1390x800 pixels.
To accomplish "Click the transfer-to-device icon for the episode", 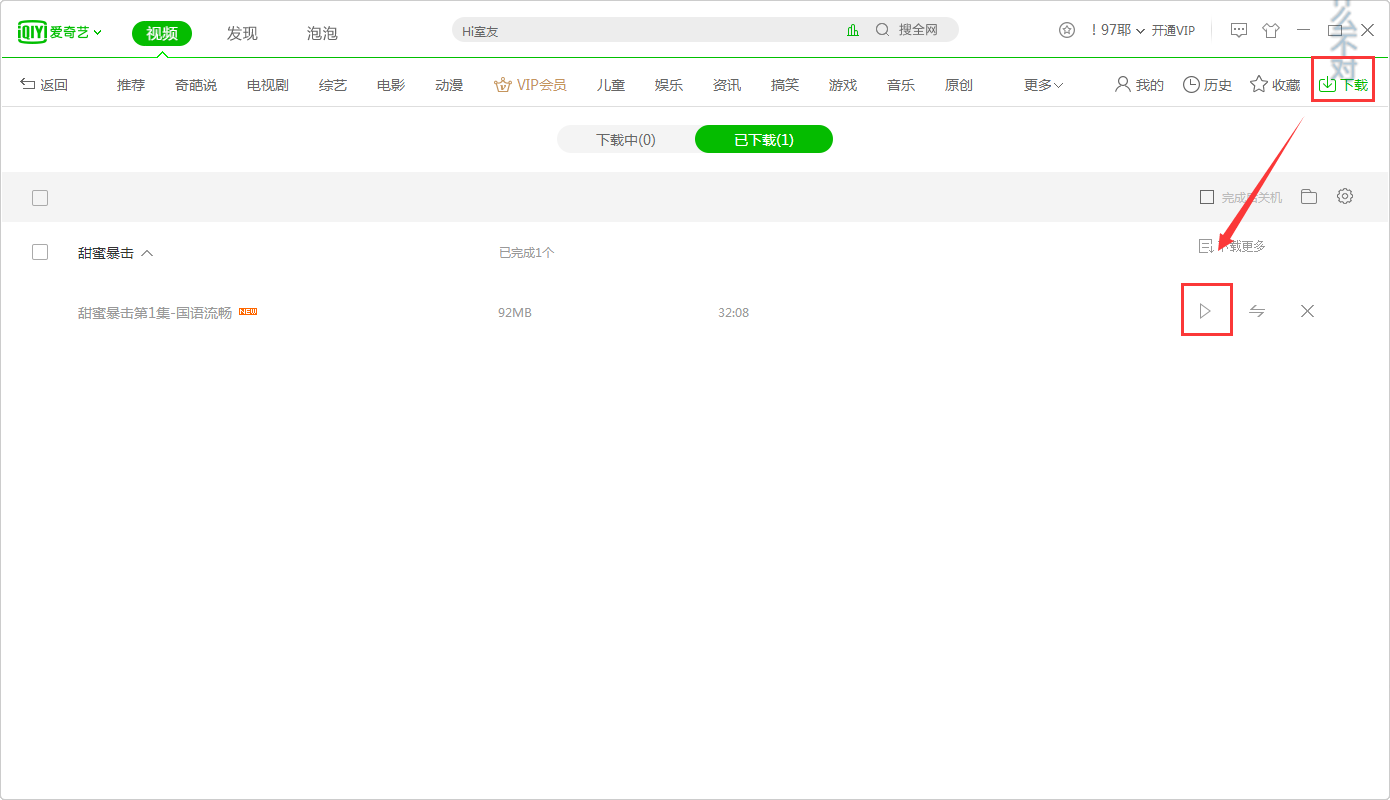I will (x=1257, y=311).
